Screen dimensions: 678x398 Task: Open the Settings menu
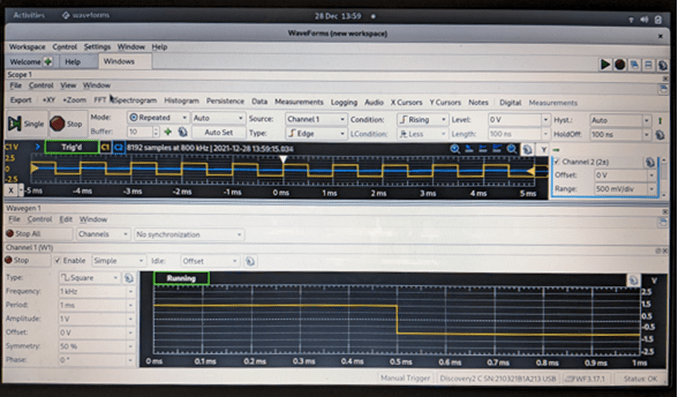pyautogui.click(x=97, y=47)
